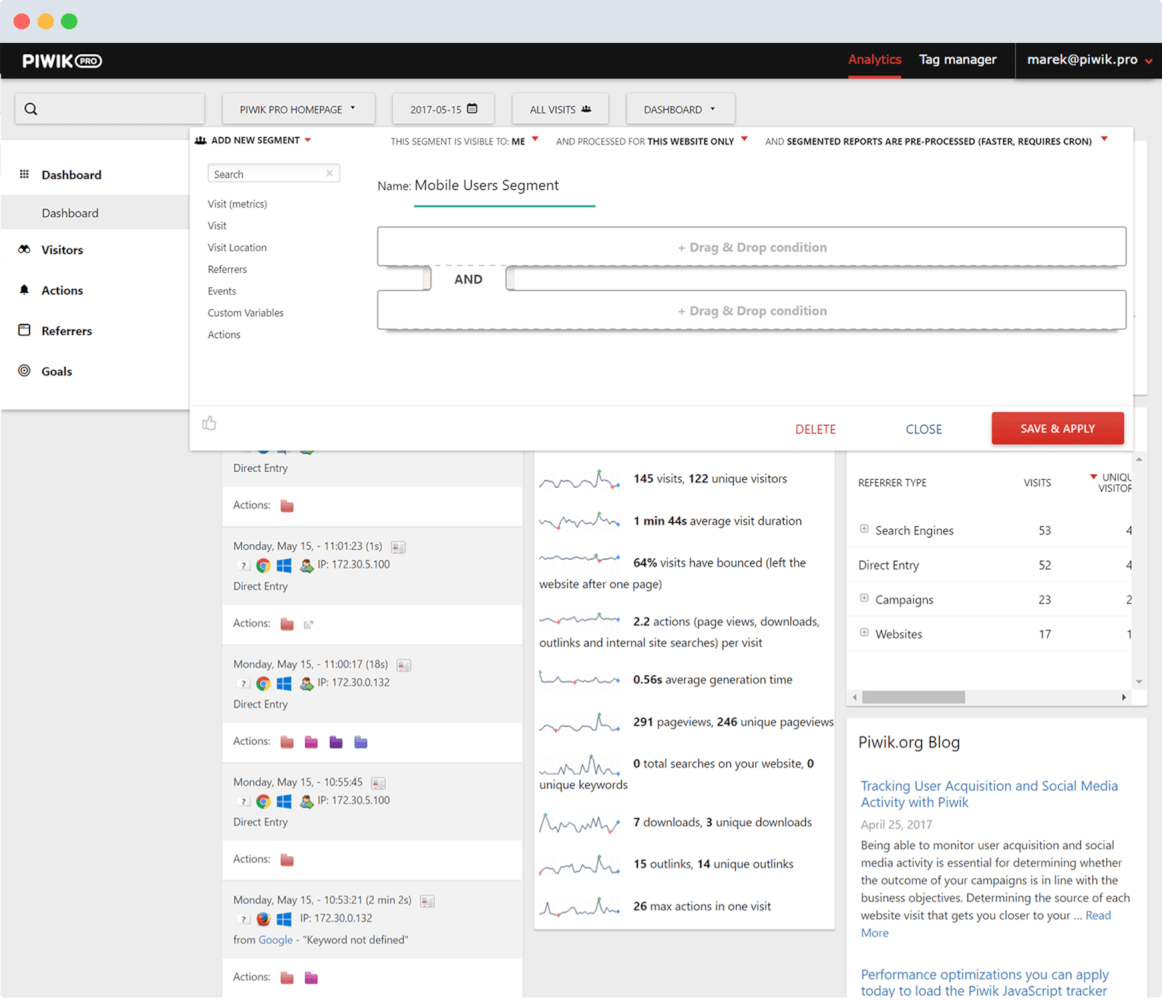Click SAVE & APPLY to save the segment

point(1058,428)
